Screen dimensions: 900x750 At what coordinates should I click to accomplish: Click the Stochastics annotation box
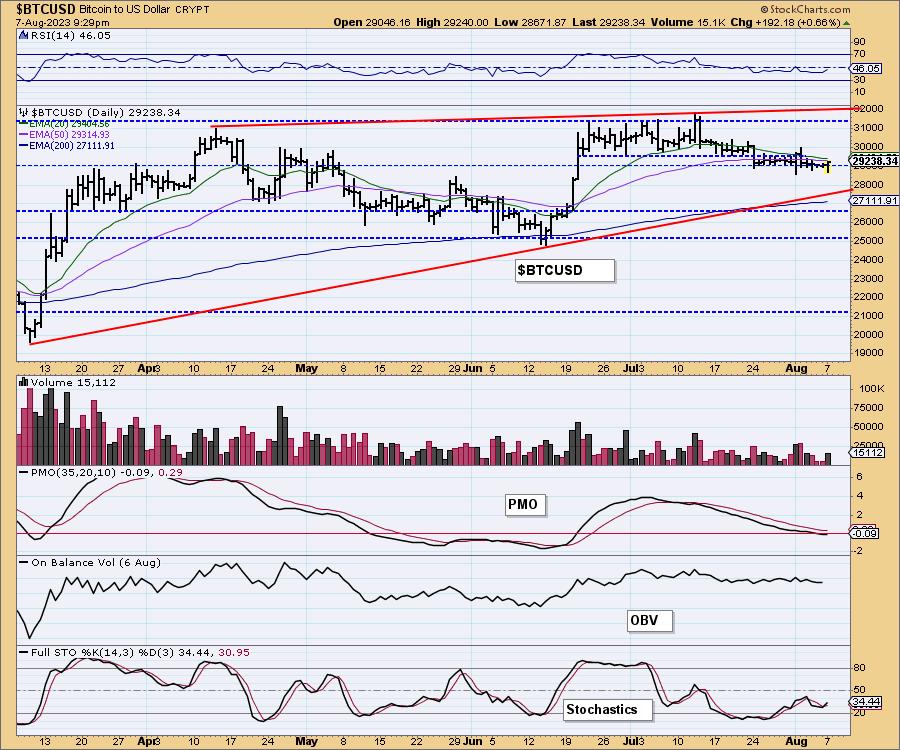608,709
